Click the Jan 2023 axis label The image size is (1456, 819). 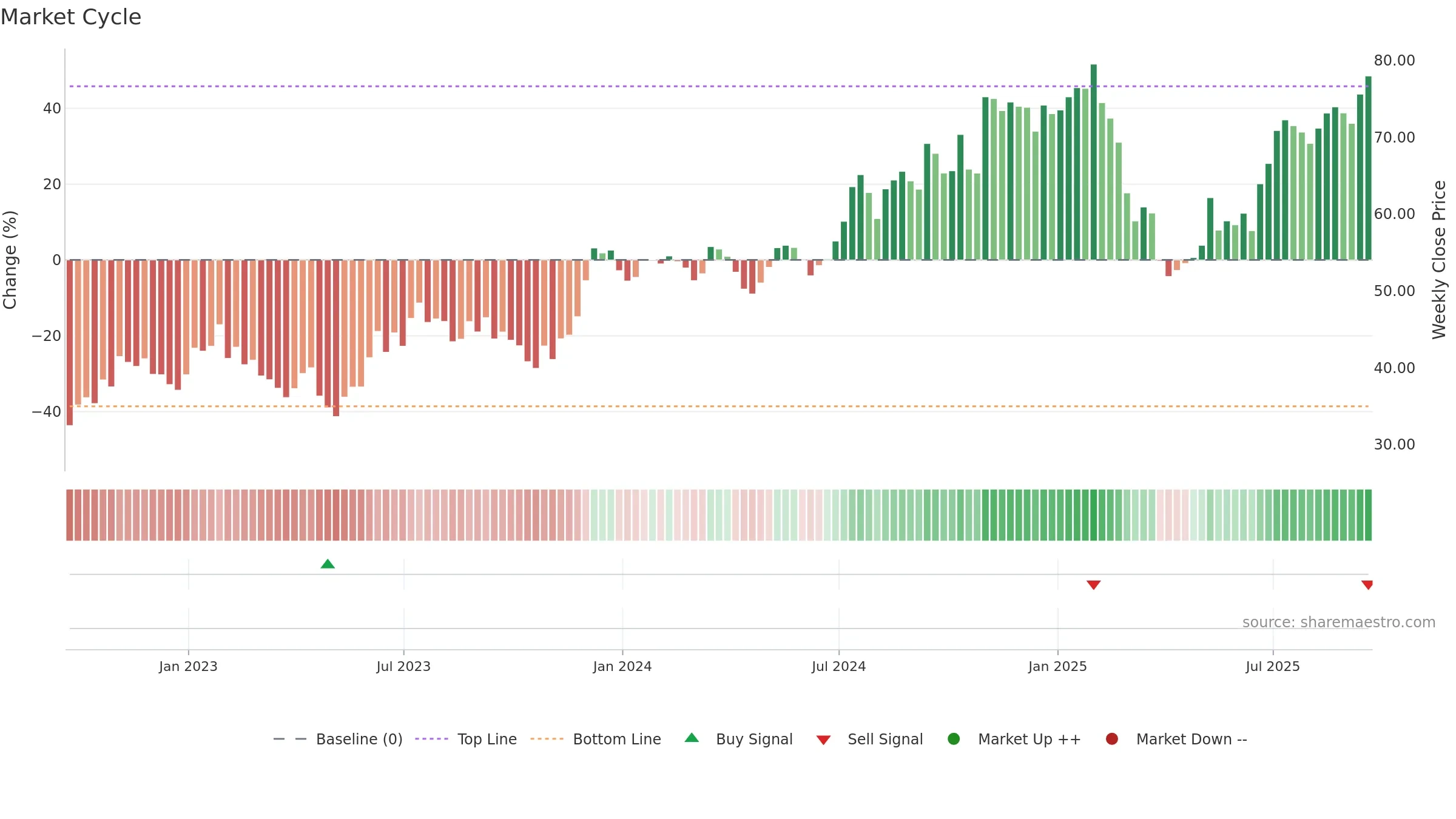click(x=188, y=666)
